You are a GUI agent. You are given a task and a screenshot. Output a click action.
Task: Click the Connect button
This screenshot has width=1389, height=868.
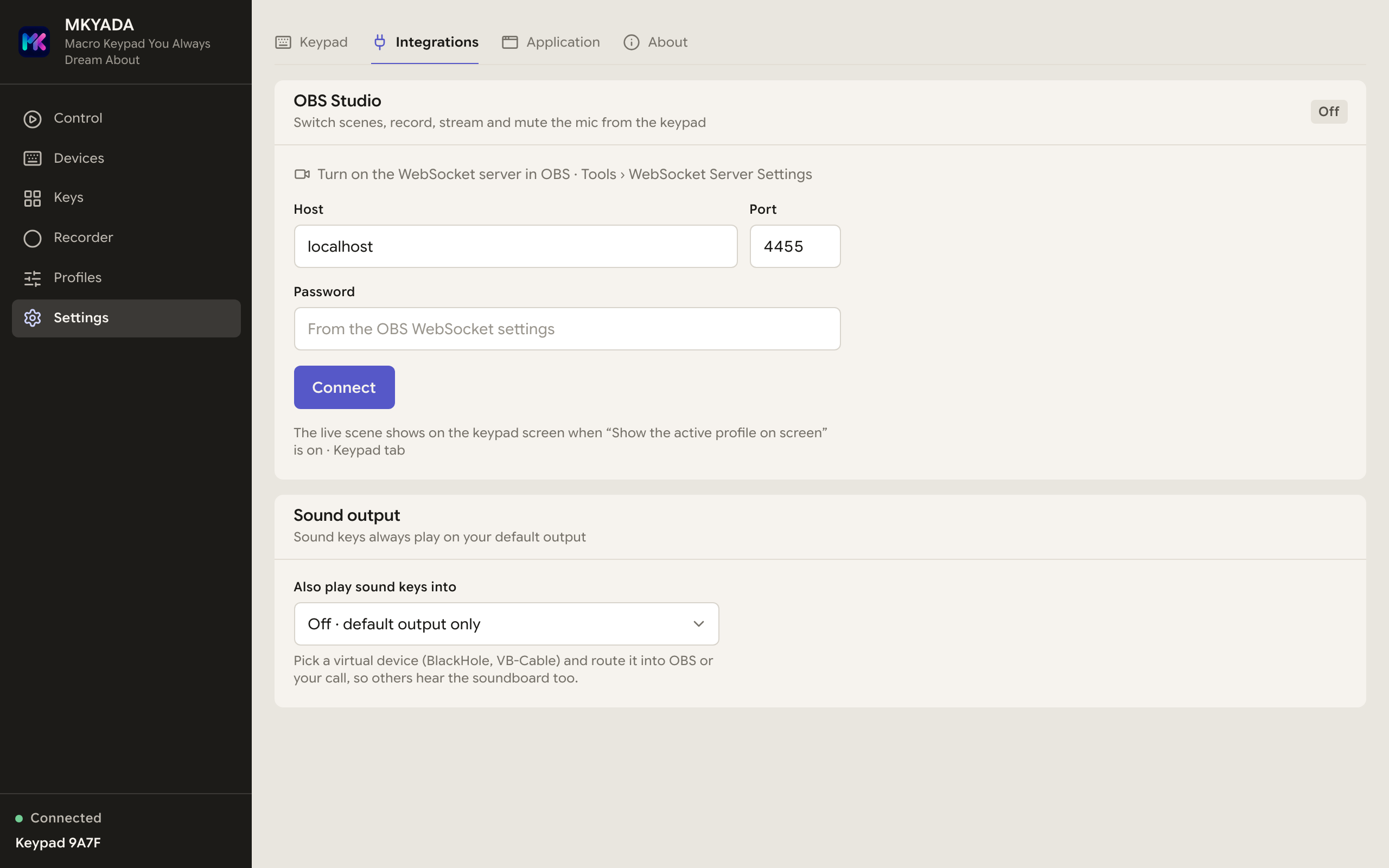point(345,387)
